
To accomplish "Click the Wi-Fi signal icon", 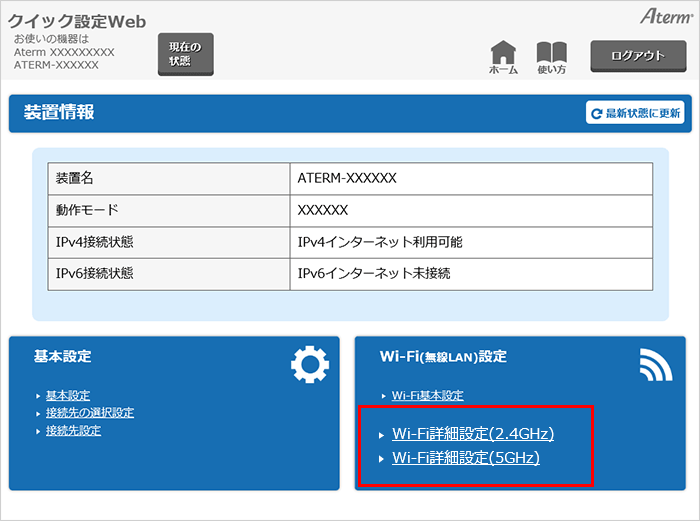I will (x=655, y=365).
